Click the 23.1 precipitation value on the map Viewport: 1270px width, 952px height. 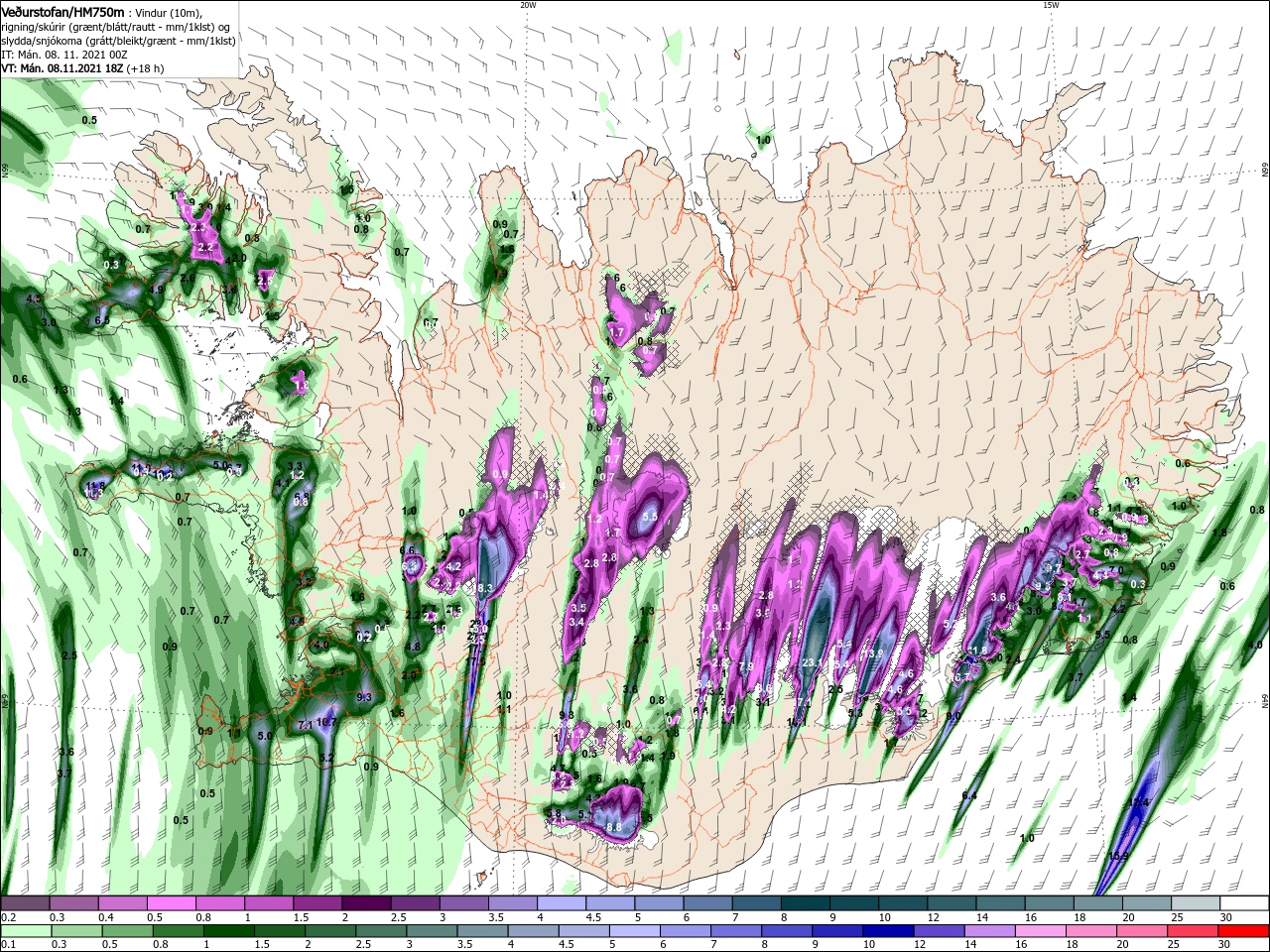[x=811, y=663]
